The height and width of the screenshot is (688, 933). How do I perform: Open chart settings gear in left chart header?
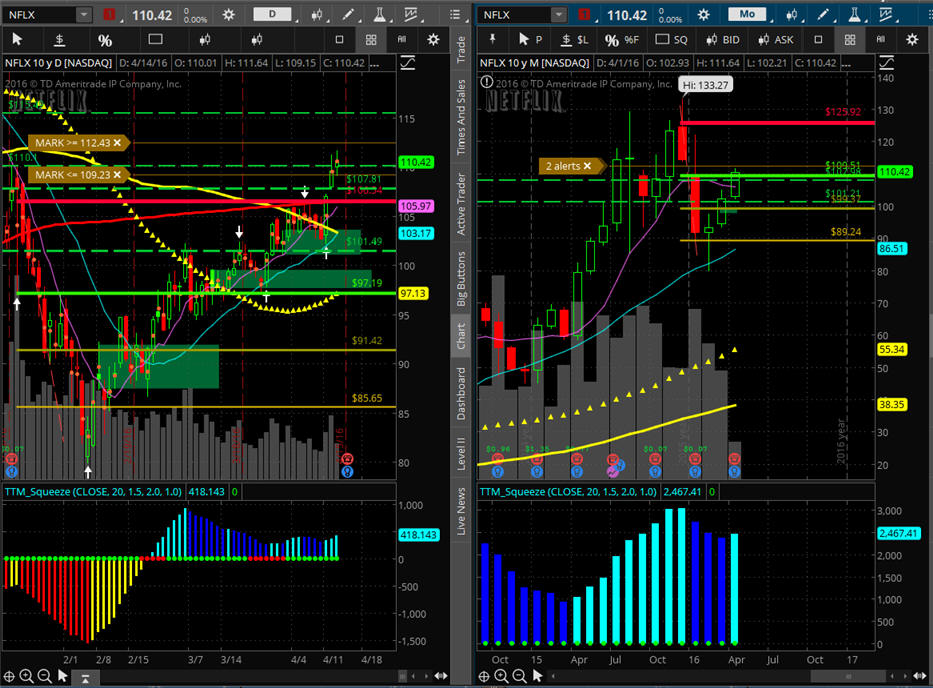tap(230, 15)
